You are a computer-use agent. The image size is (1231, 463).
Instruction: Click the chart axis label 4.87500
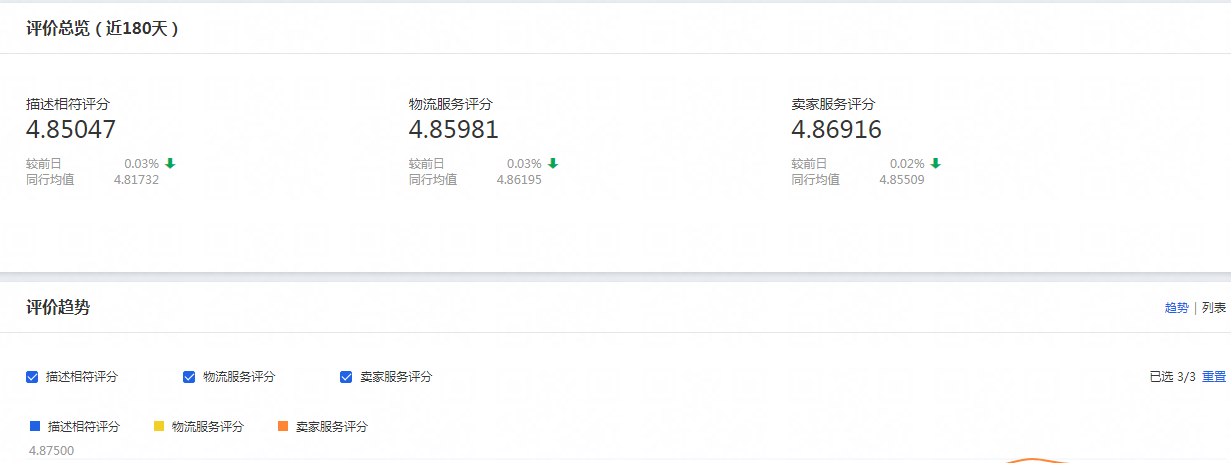[51, 451]
